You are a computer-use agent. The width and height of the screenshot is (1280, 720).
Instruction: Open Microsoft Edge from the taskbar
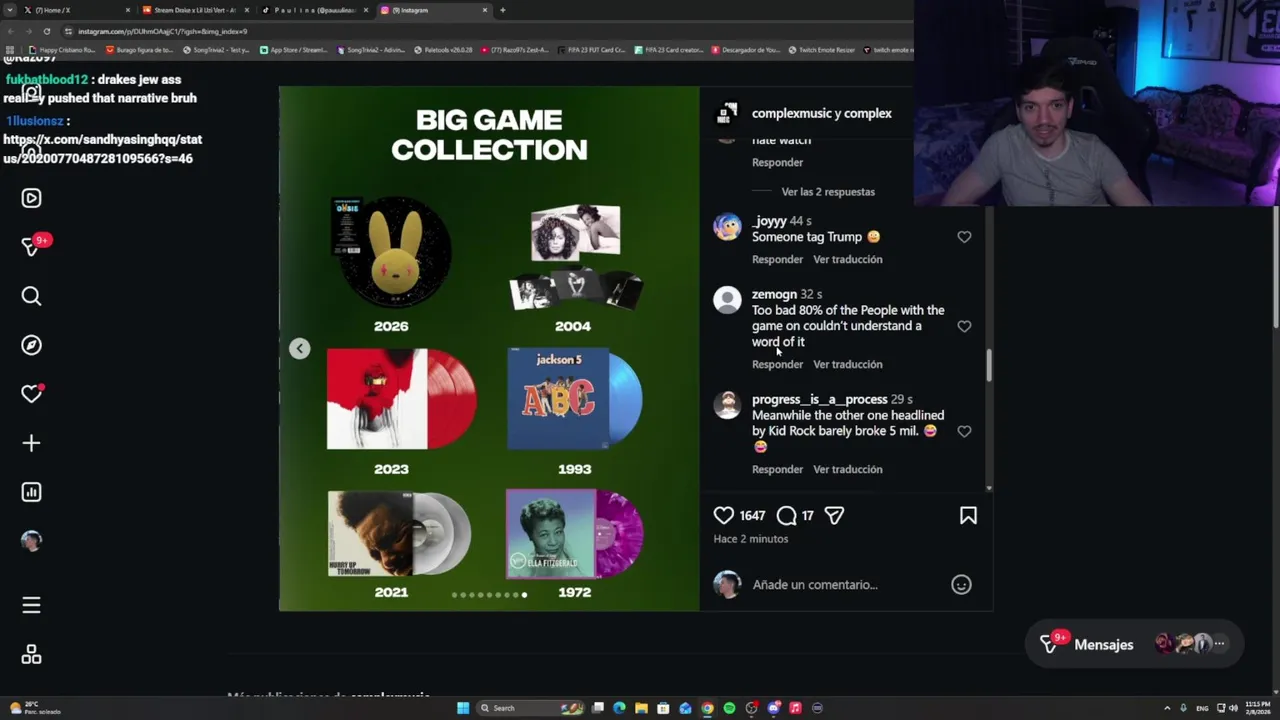[619, 708]
